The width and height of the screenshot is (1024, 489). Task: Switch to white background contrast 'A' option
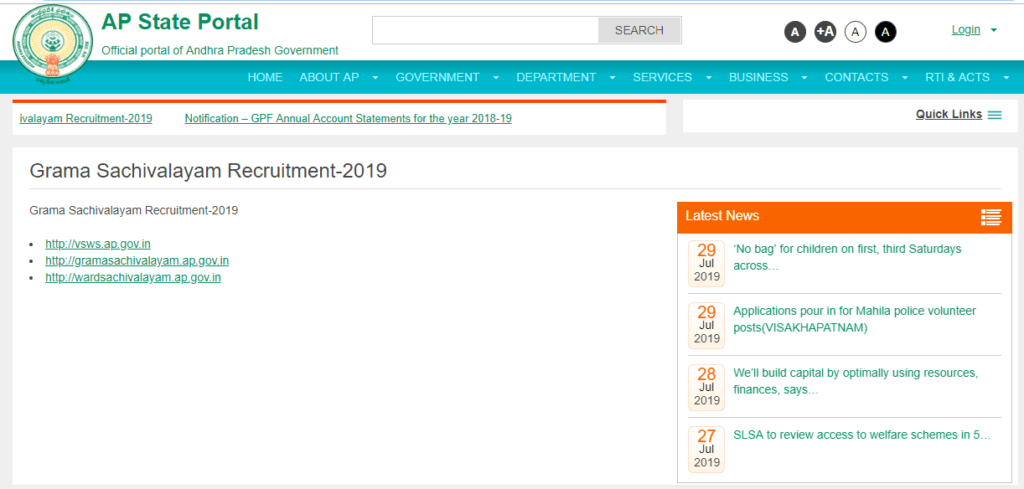(855, 32)
